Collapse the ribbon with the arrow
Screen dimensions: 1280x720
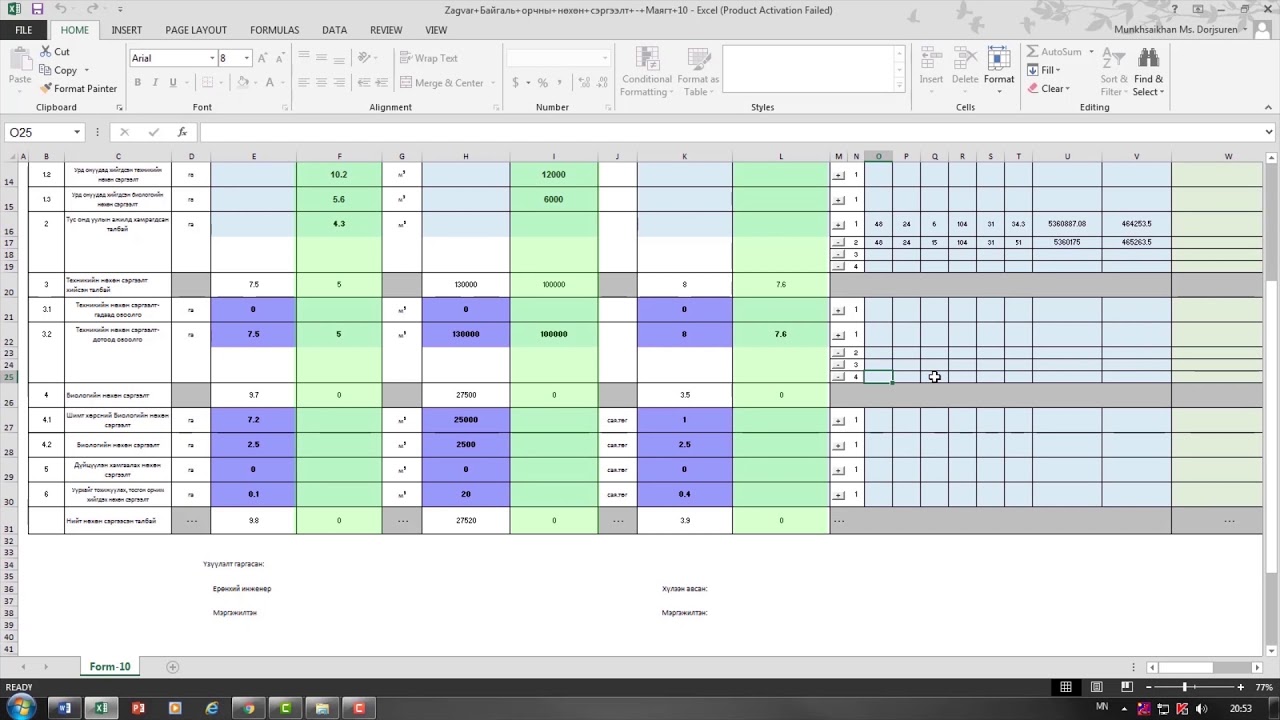pyautogui.click(x=1269, y=107)
